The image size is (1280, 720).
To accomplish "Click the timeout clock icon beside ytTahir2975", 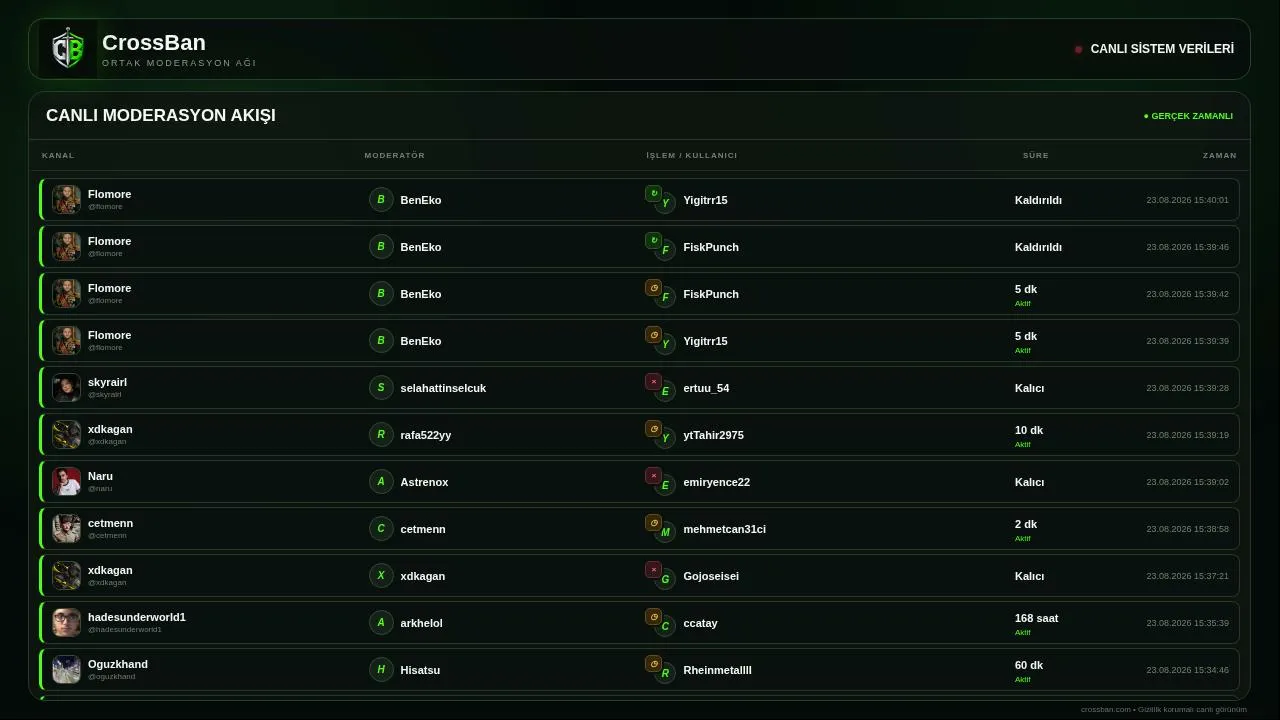I will tap(653, 428).
